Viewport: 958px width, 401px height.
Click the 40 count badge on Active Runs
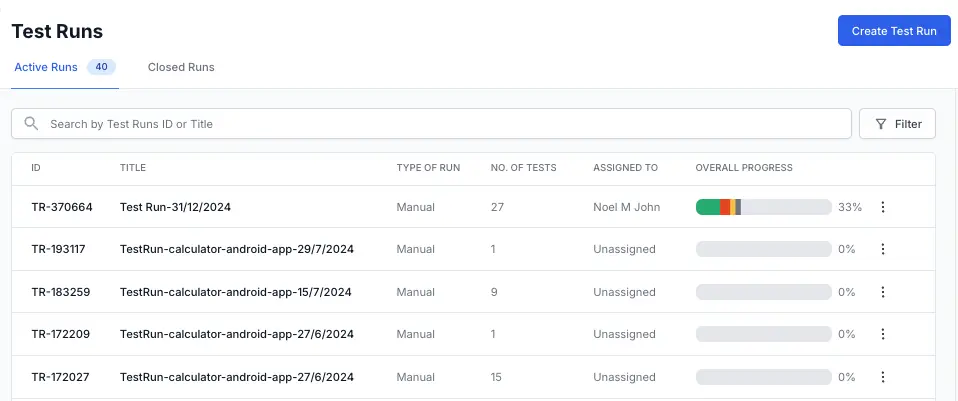click(101, 67)
